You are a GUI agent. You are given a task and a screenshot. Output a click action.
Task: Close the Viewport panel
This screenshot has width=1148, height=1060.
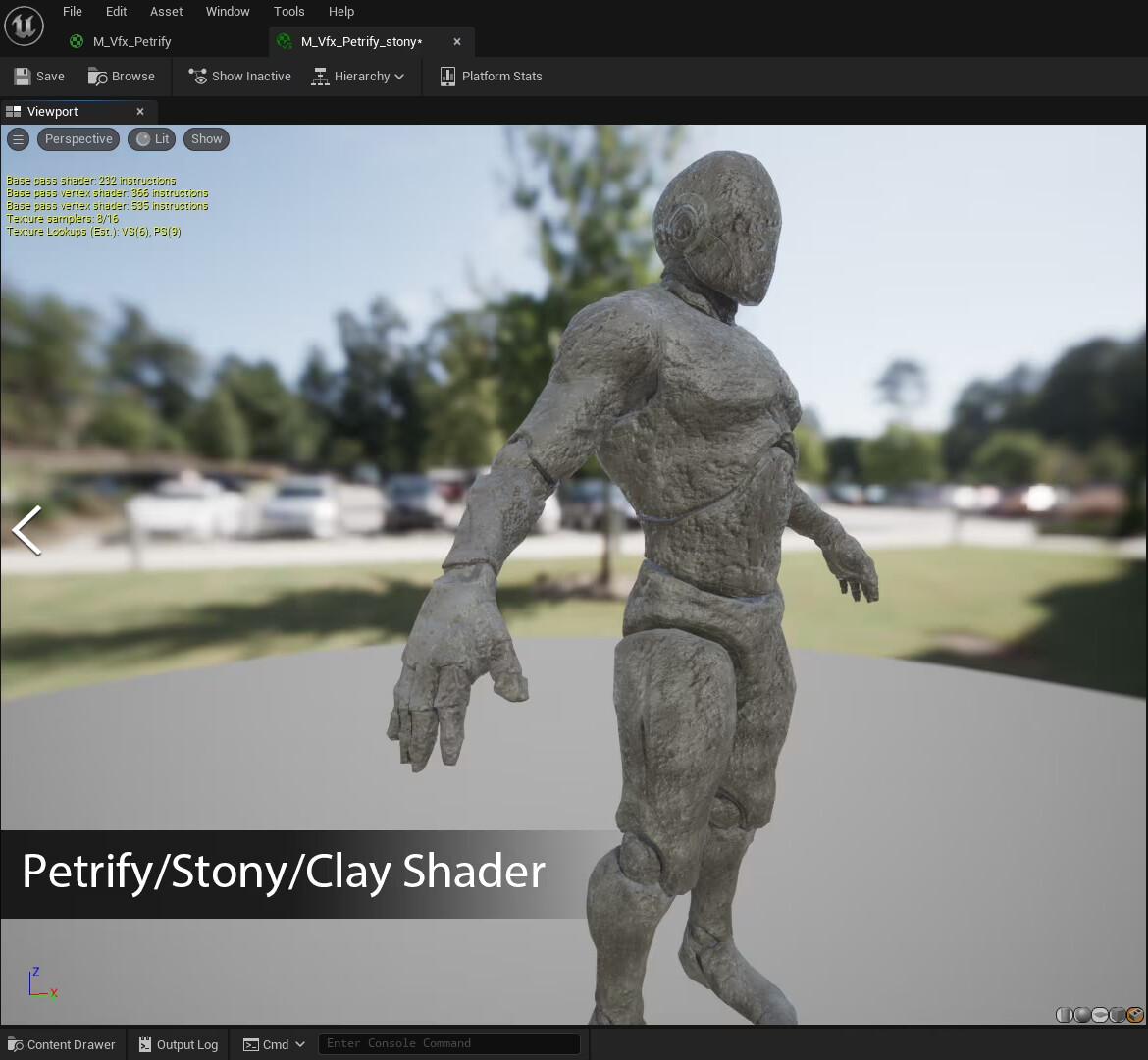tap(140, 111)
